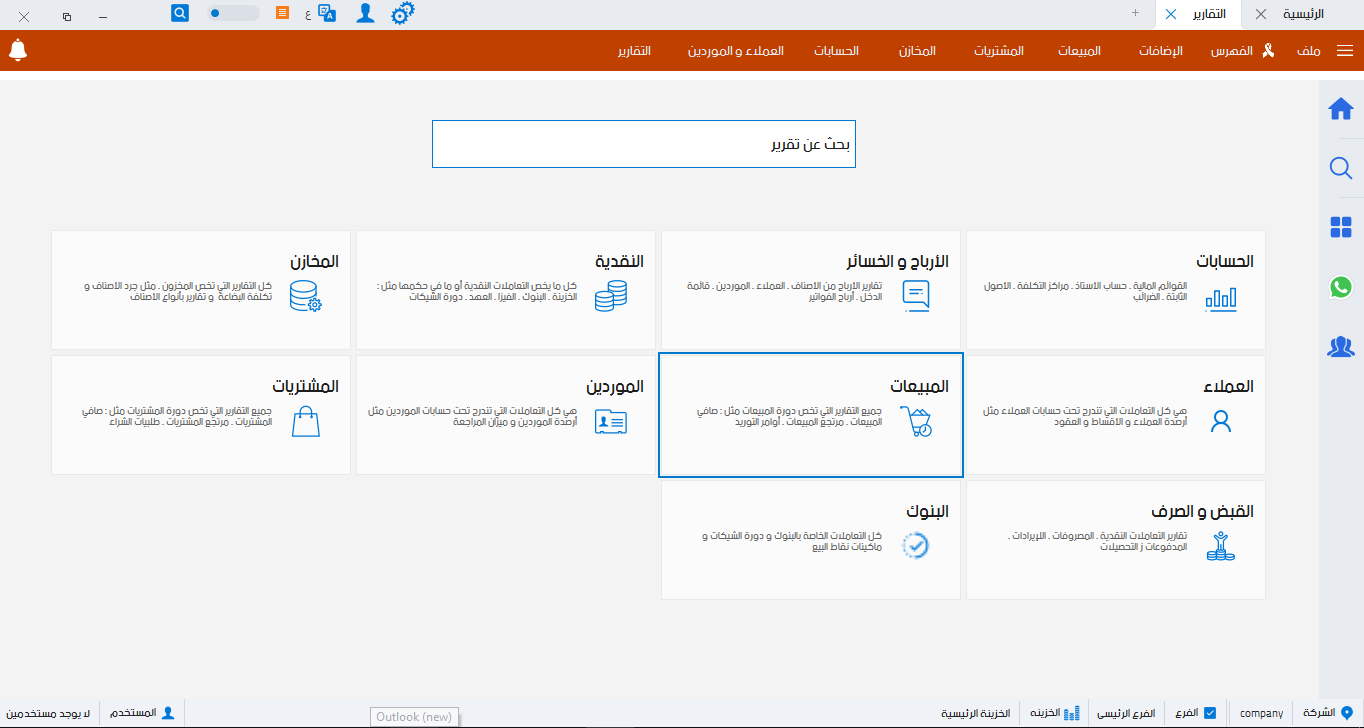Viewport: 1364px width, 728px height.
Task: Click the check badge icon on البنوك card
Action: 916,545
